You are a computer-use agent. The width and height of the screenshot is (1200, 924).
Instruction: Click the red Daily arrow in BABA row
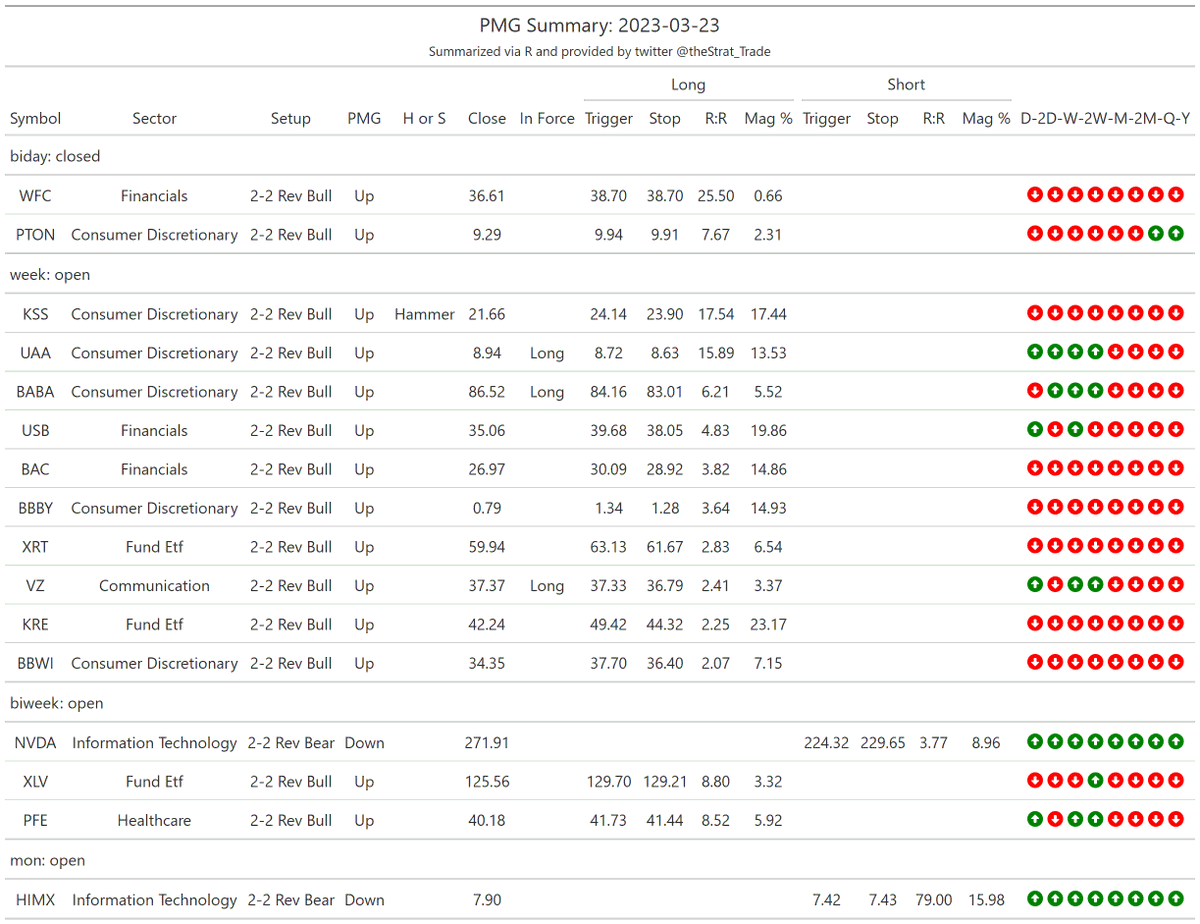(x=1035, y=391)
